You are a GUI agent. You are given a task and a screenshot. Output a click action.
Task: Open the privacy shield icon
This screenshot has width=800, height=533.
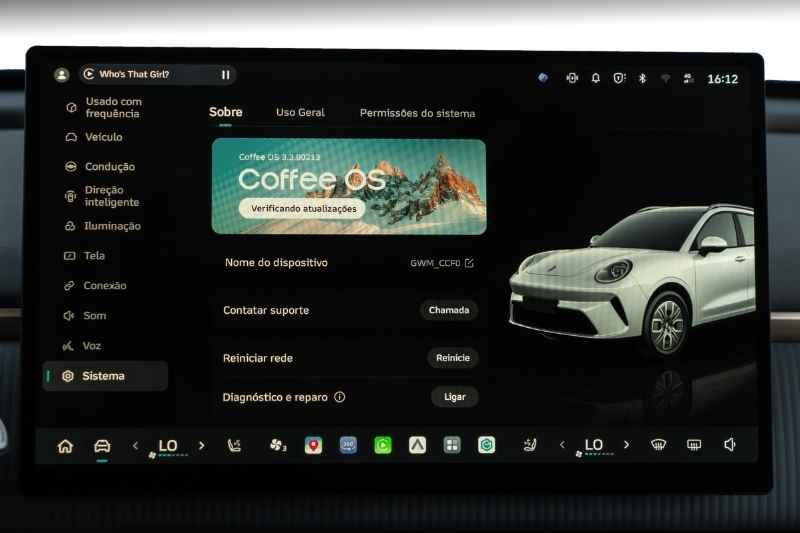pyautogui.click(x=619, y=78)
